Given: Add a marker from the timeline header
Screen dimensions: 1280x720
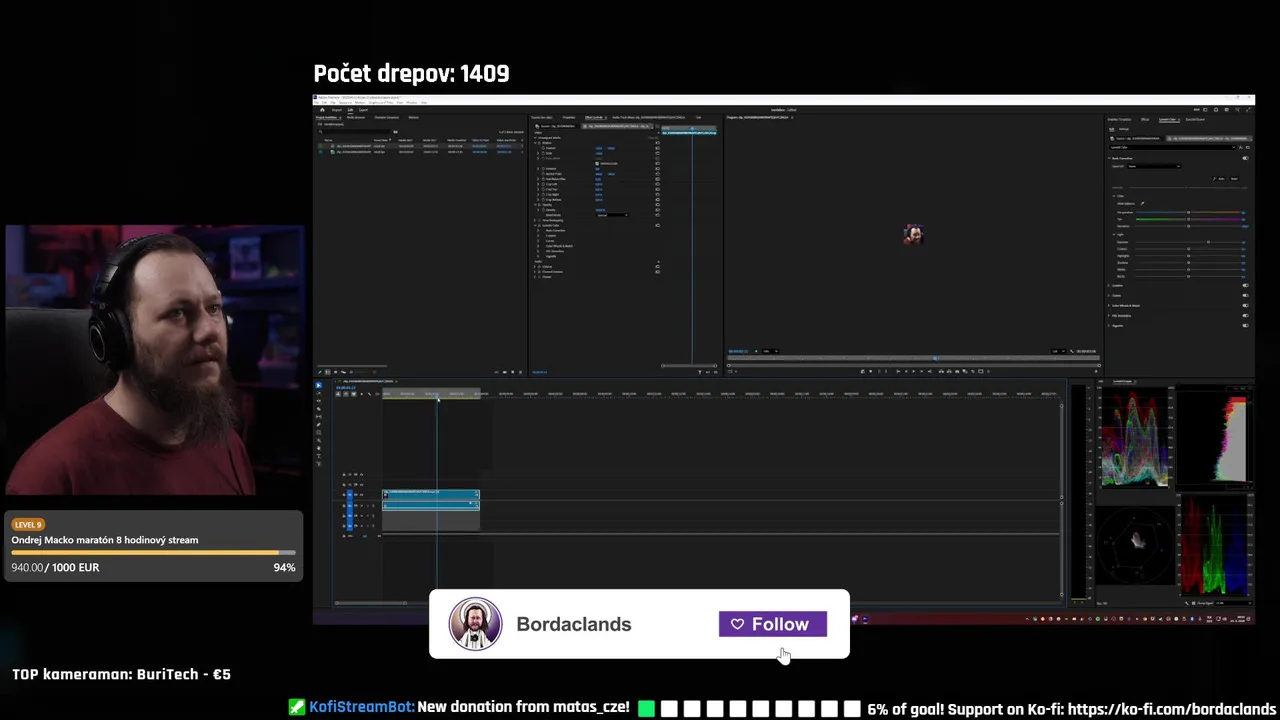Looking at the screenshot, I should tap(361, 394).
